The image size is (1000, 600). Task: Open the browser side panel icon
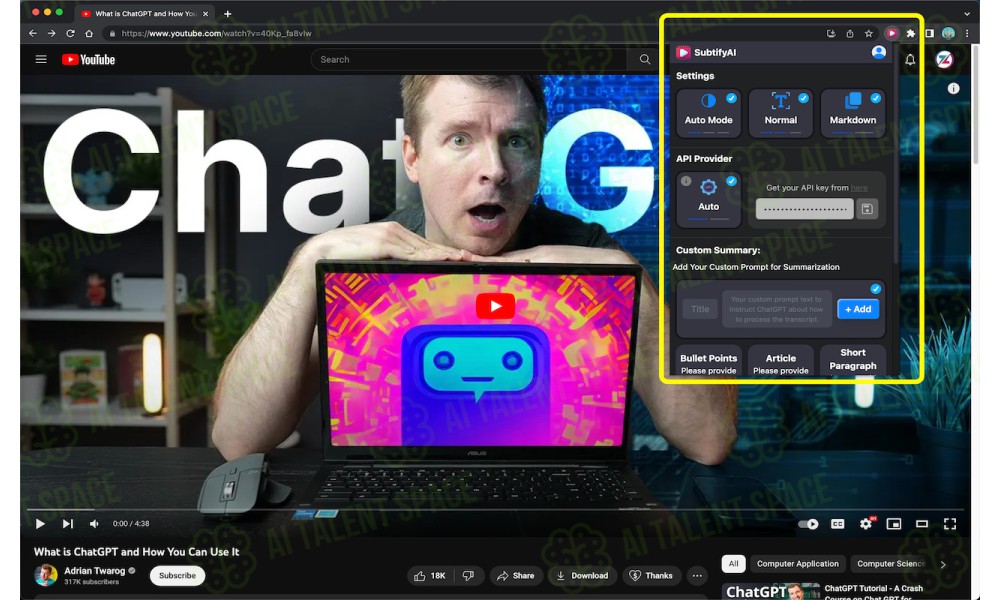[x=930, y=33]
